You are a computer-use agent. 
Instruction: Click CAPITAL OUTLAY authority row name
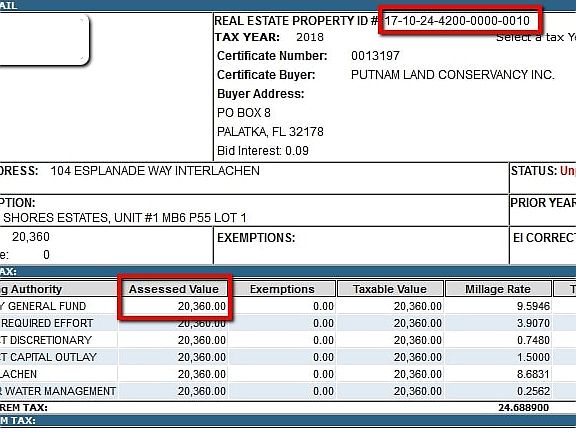(48, 357)
